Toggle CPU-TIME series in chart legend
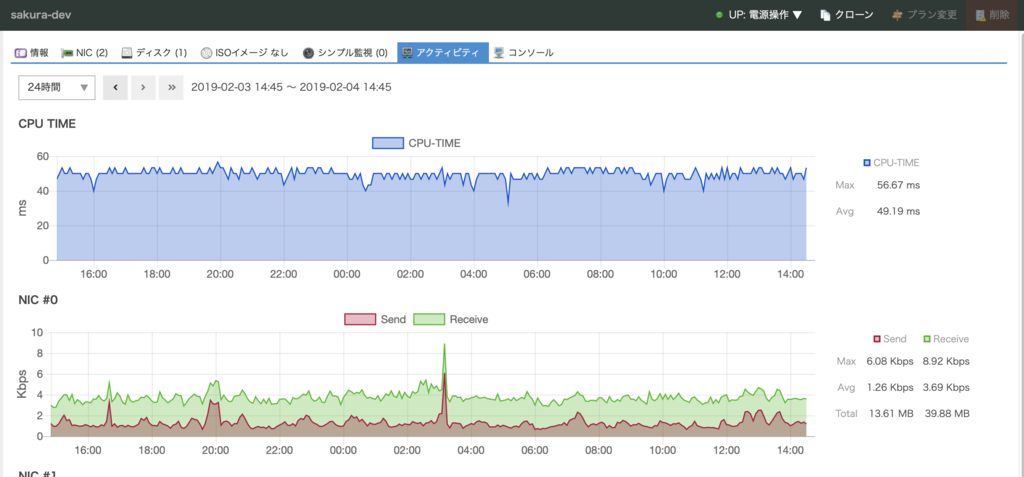 (416, 143)
